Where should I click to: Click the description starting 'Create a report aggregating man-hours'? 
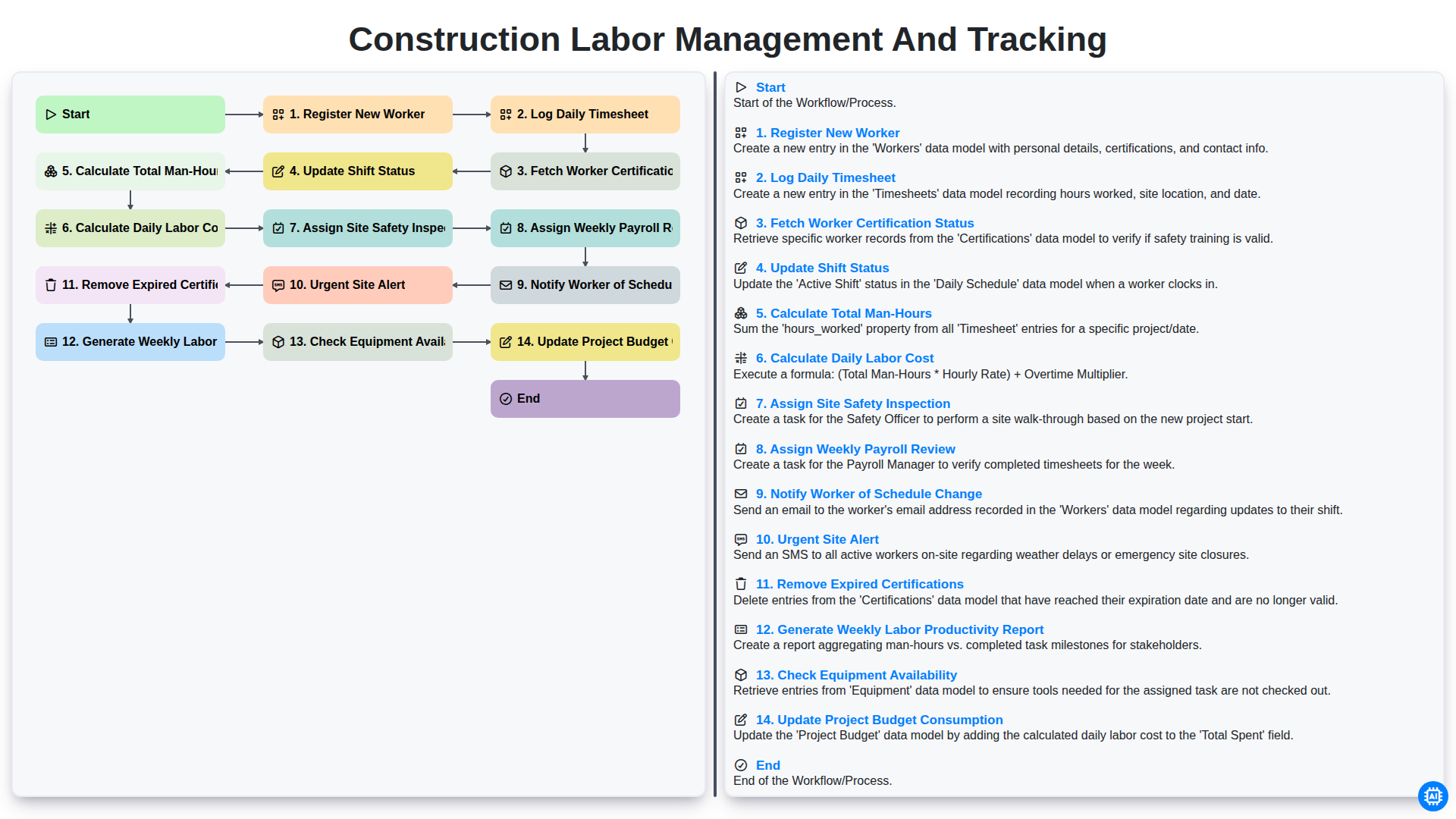point(967,645)
